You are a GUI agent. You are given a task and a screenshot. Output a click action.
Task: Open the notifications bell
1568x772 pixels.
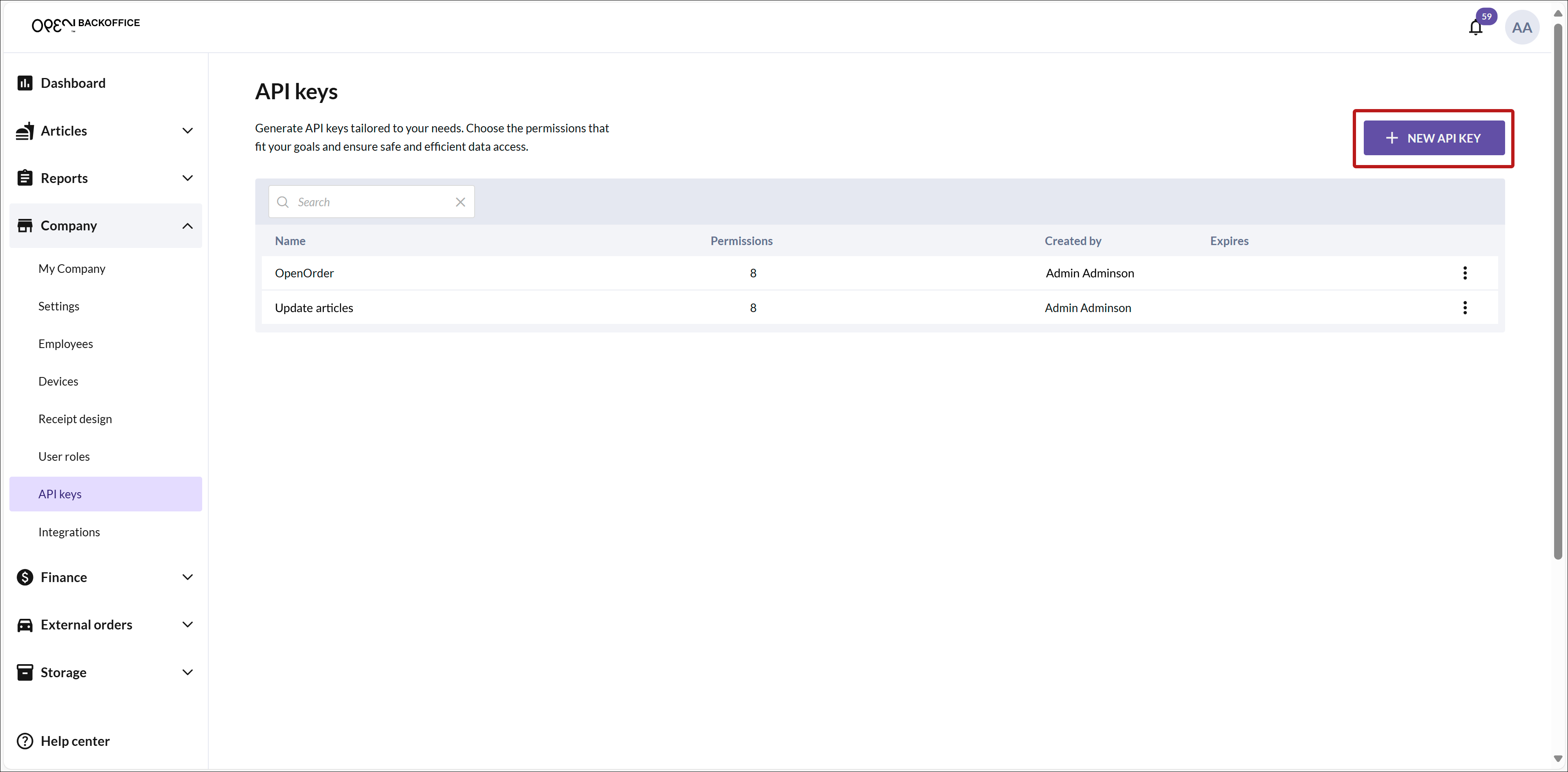point(1475,27)
